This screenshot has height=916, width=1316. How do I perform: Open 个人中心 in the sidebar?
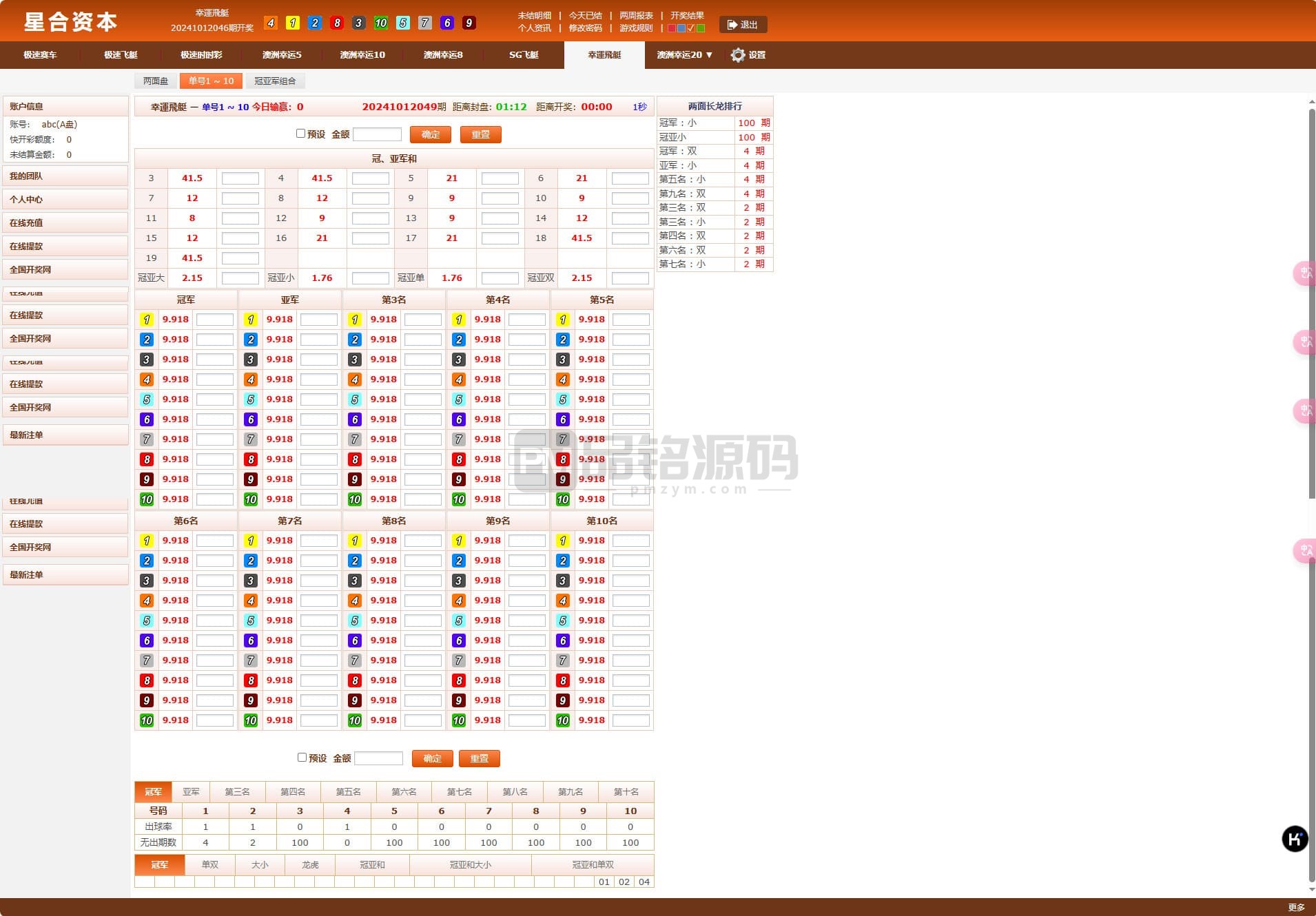tap(65, 200)
